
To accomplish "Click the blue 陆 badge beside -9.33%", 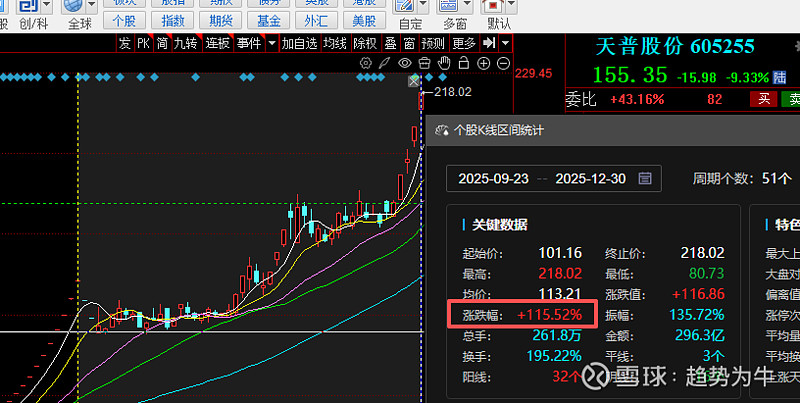I will (x=779, y=78).
